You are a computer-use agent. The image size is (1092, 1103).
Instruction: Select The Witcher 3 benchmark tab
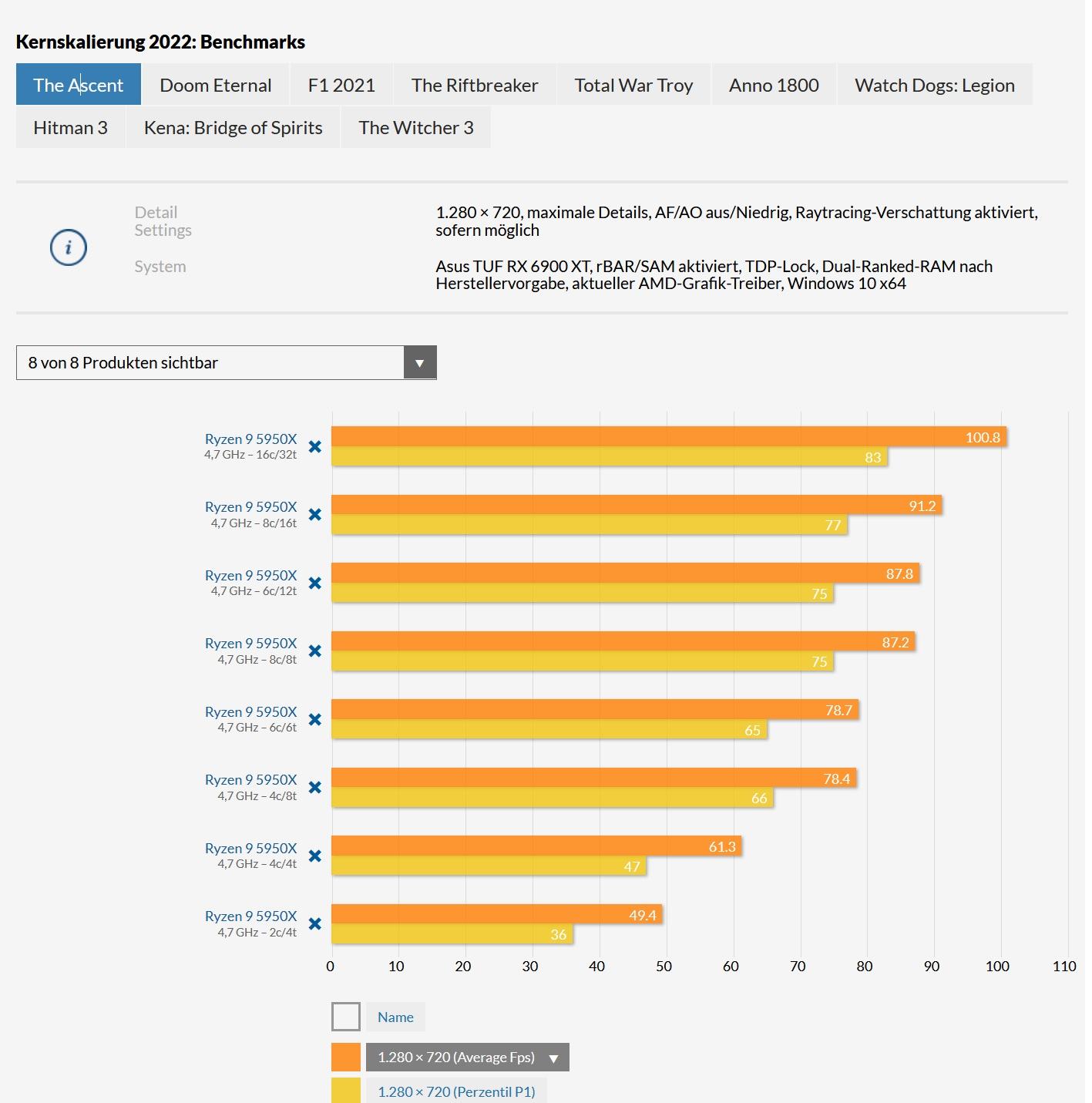(x=416, y=128)
